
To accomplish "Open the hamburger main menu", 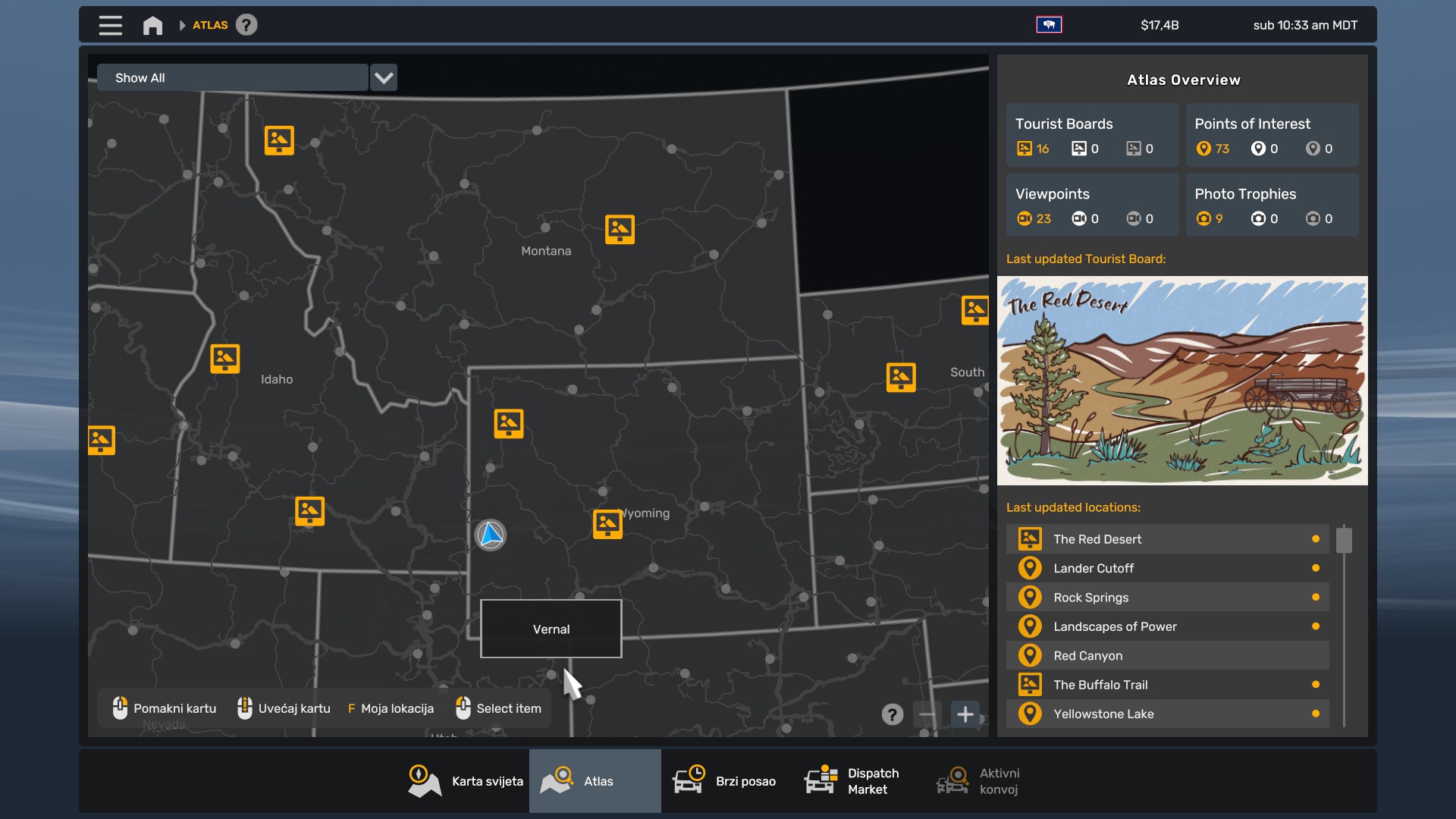I will pyautogui.click(x=110, y=25).
